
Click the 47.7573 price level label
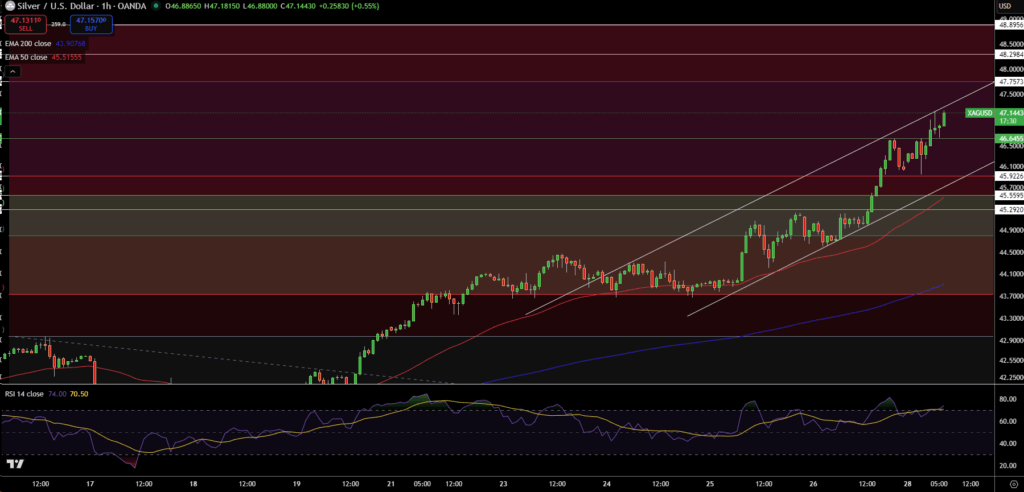click(1005, 81)
